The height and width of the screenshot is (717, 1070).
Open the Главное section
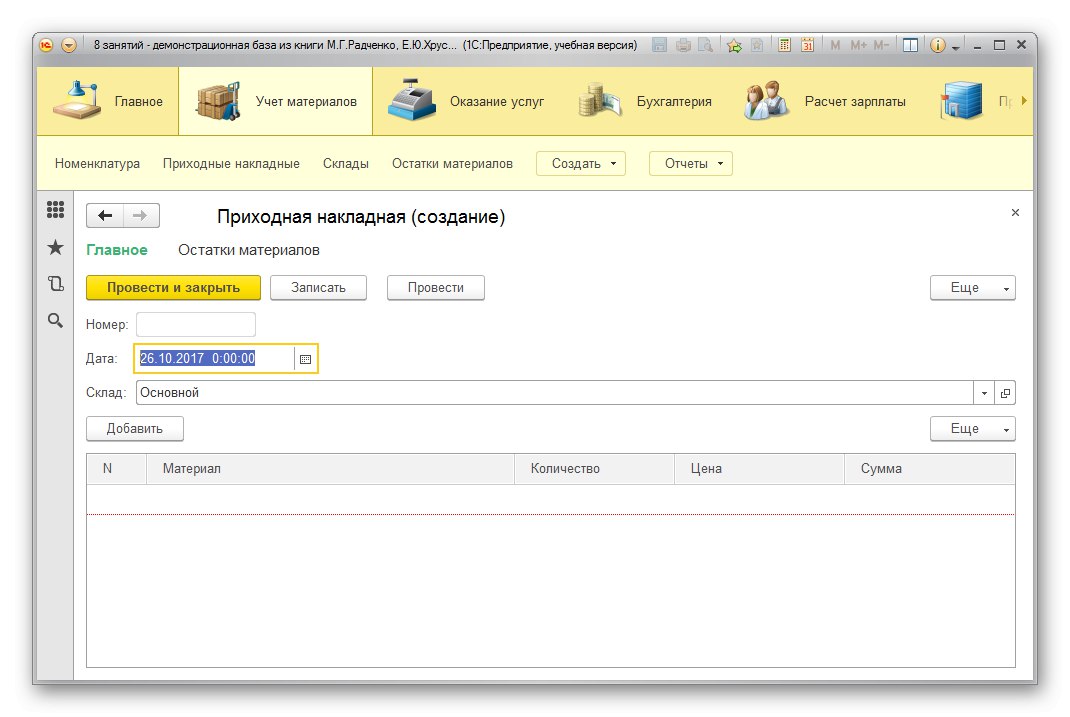pos(108,101)
